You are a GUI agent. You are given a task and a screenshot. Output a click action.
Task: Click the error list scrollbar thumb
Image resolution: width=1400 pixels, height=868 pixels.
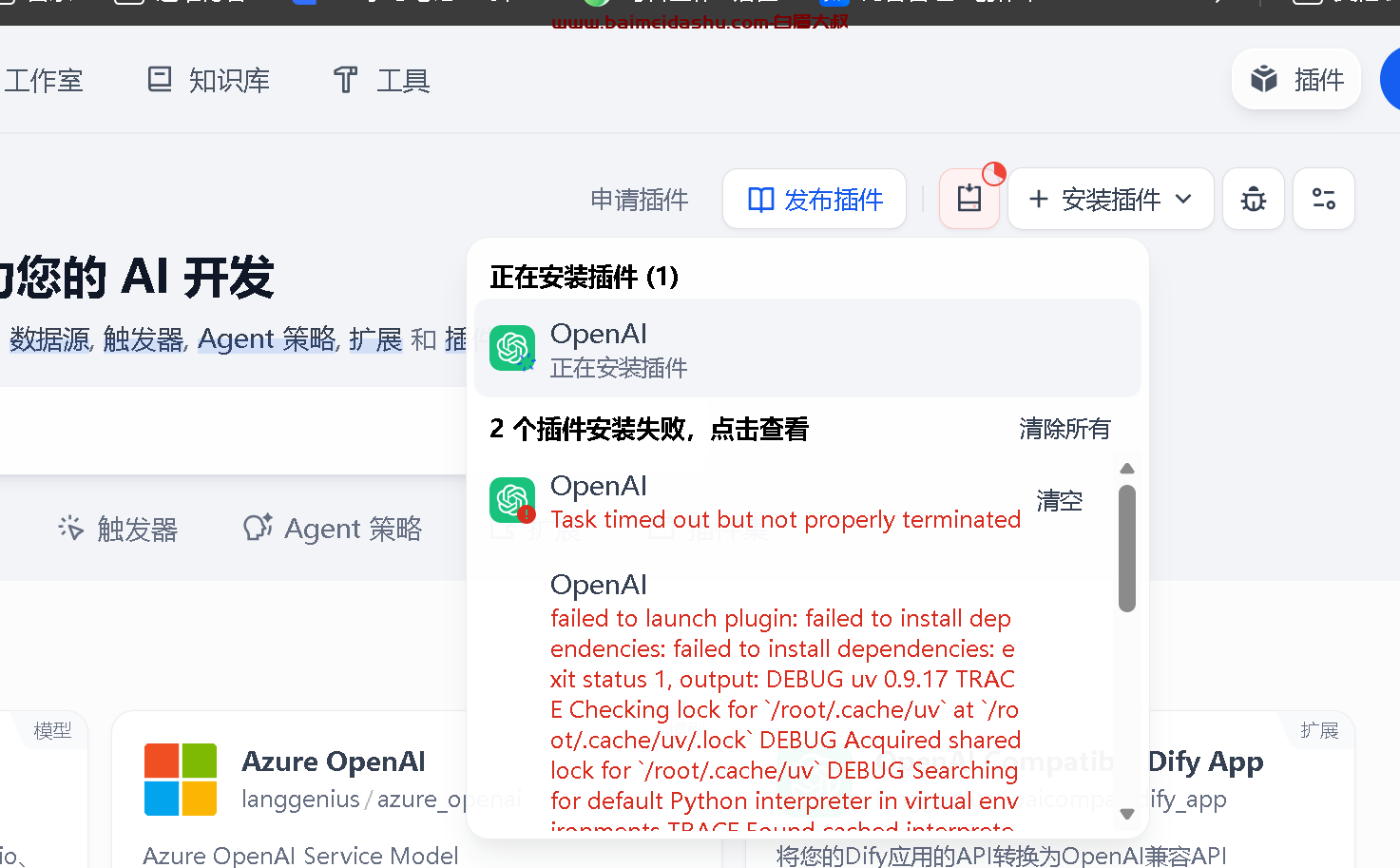pos(1127,549)
